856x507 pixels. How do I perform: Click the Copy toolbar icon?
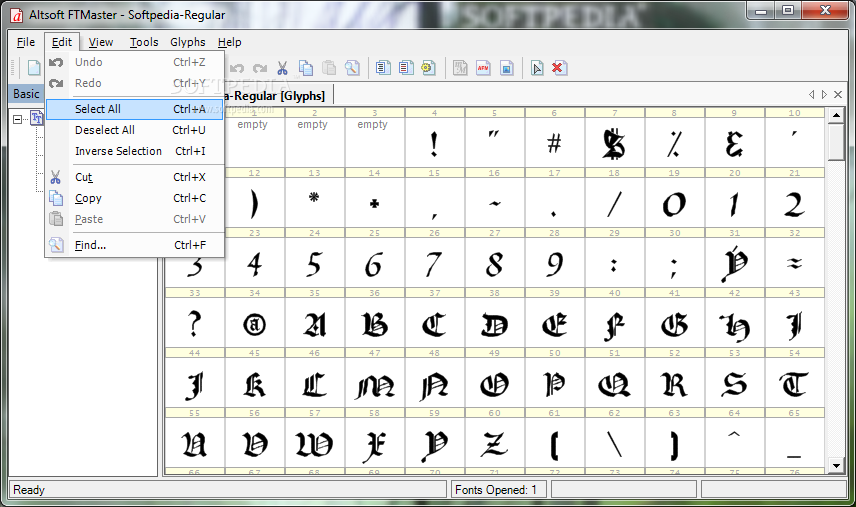(x=306, y=68)
